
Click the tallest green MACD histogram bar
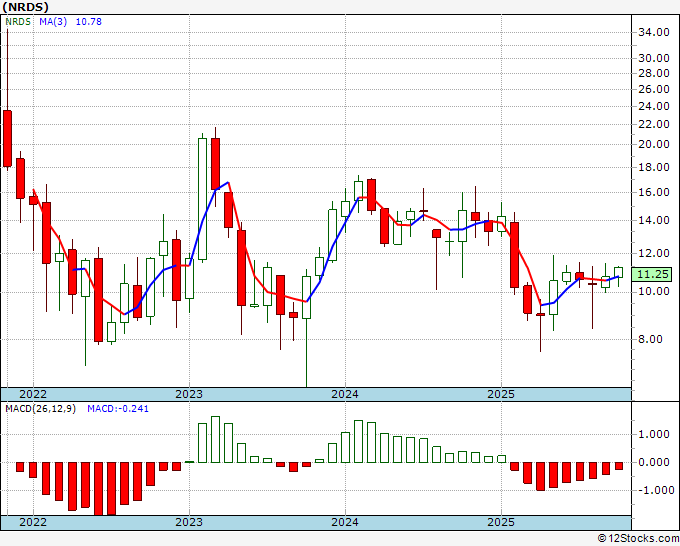click(215, 439)
